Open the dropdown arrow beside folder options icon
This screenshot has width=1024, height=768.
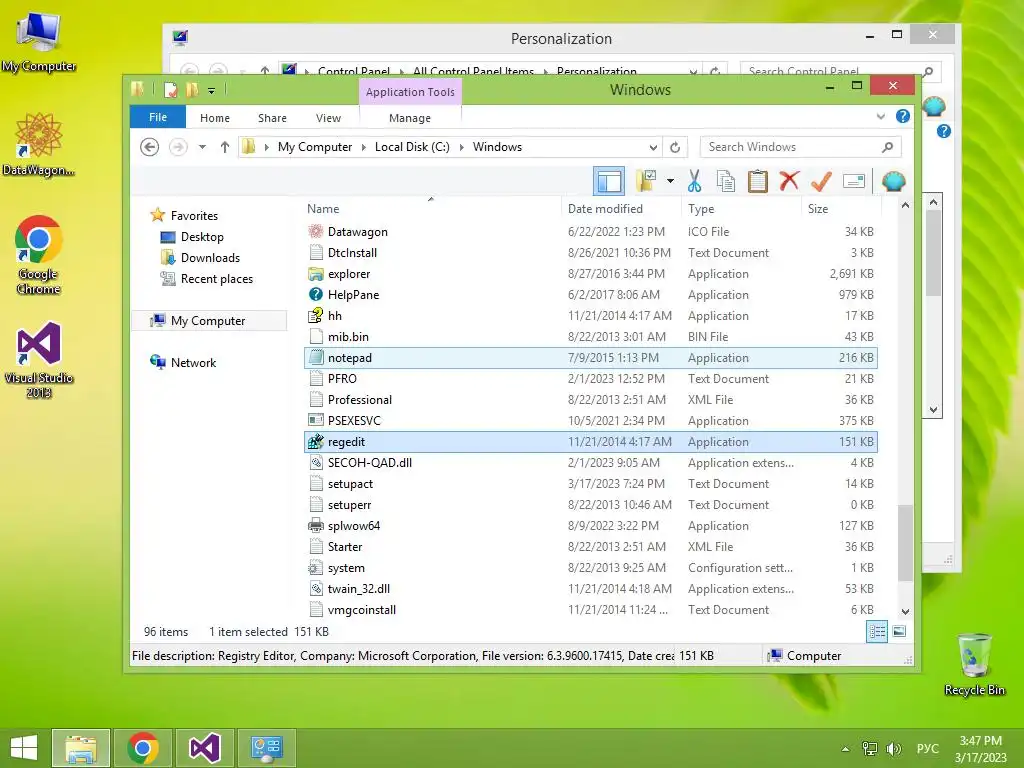670,181
